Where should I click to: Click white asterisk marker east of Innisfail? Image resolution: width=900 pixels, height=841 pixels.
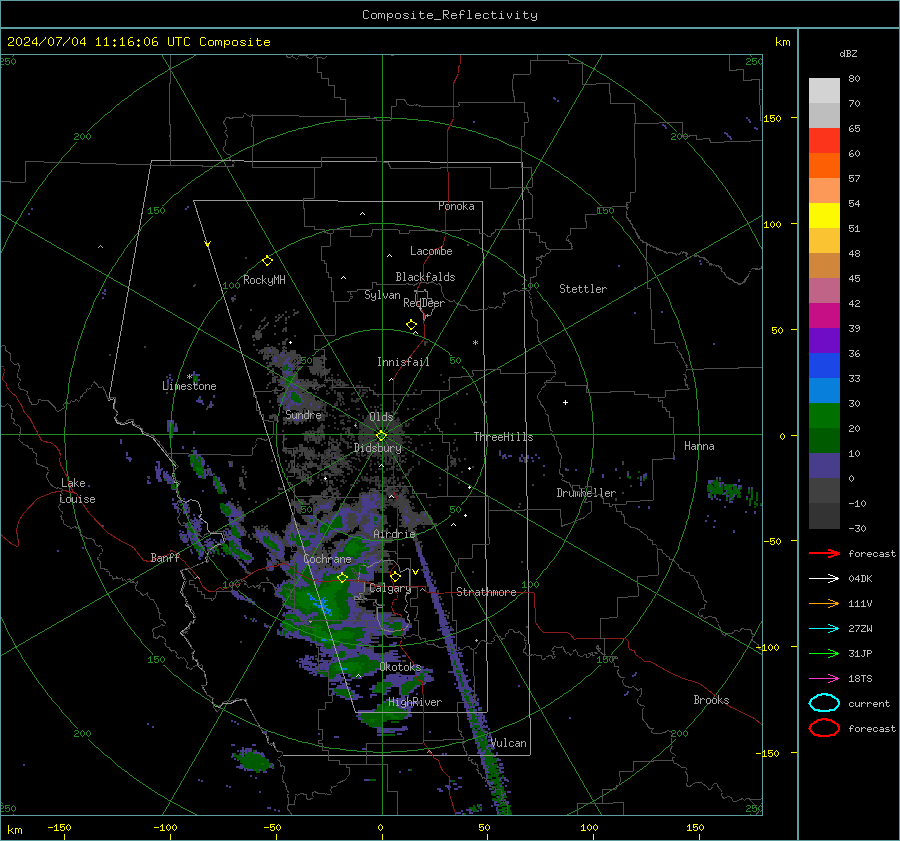(x=475, y=343)
